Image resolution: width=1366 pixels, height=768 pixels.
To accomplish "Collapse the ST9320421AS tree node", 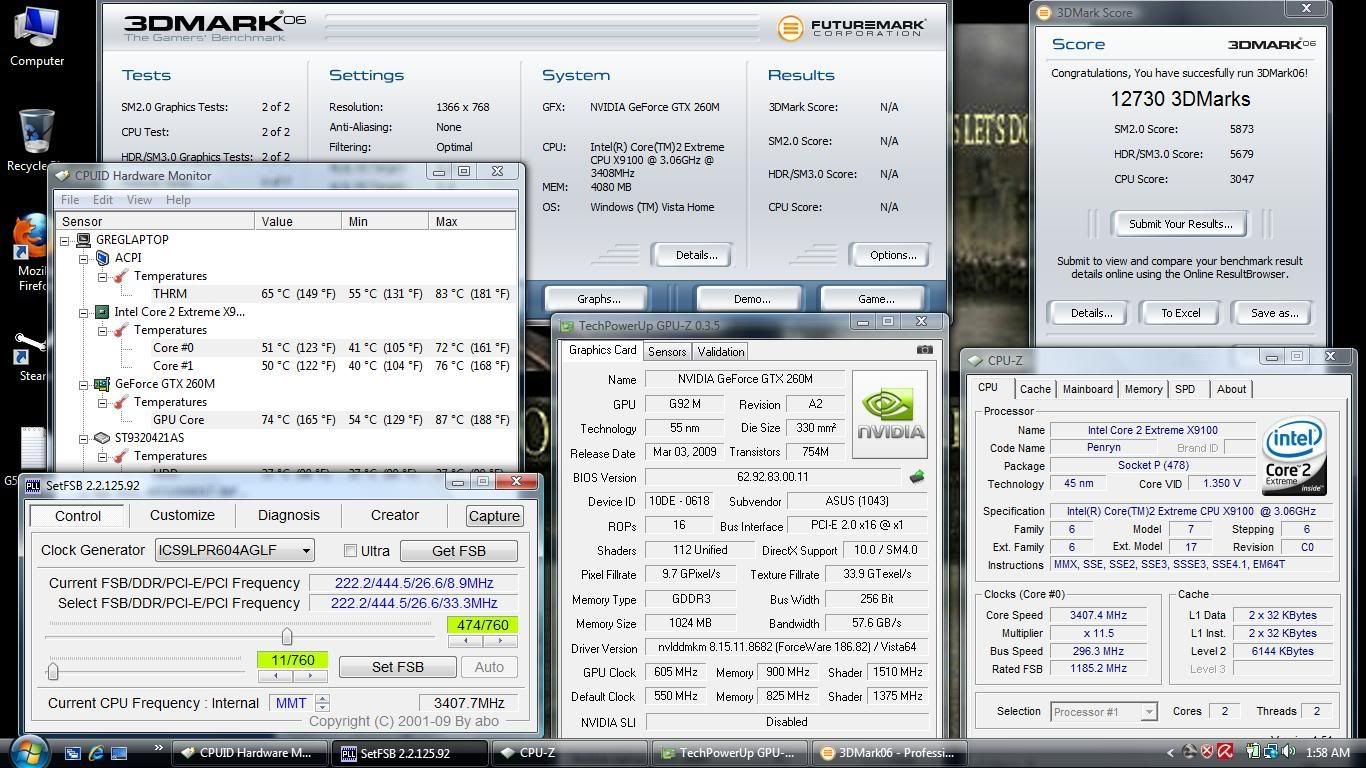I will [84, 438].
